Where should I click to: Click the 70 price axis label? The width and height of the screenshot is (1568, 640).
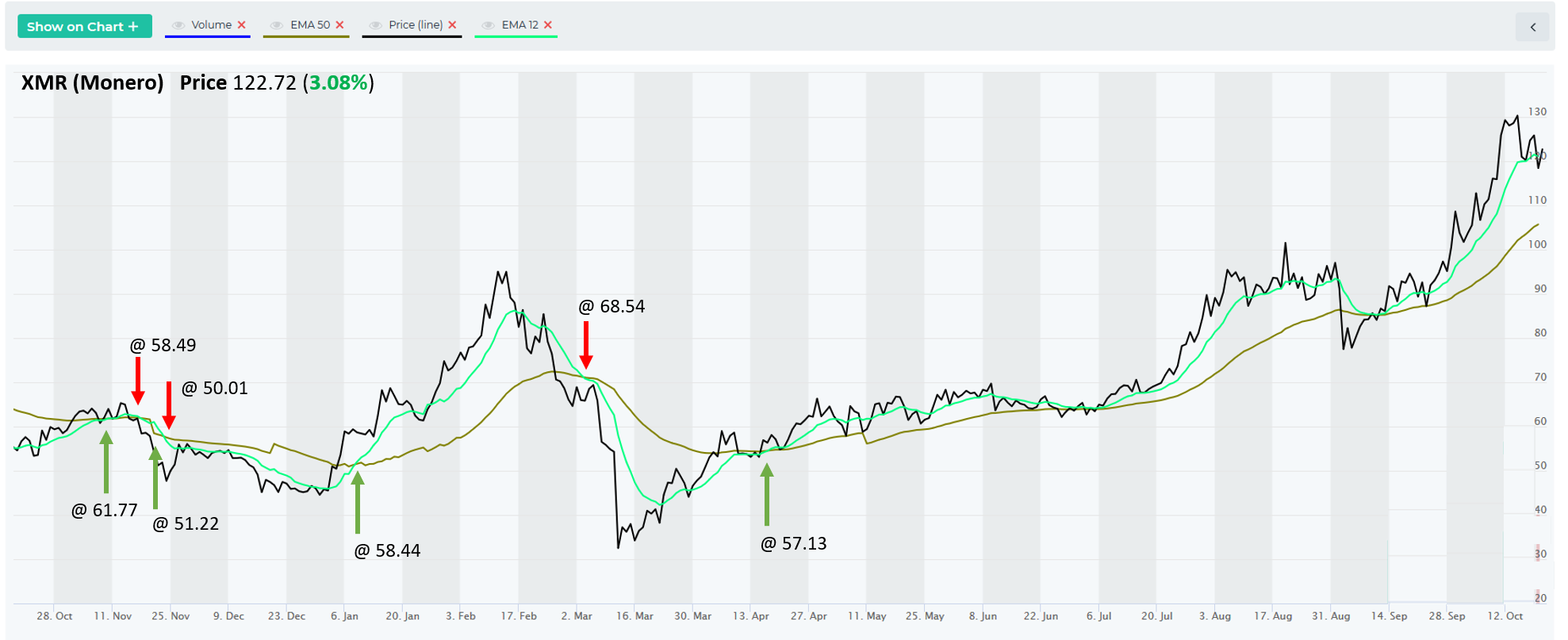click(1540, 377)
